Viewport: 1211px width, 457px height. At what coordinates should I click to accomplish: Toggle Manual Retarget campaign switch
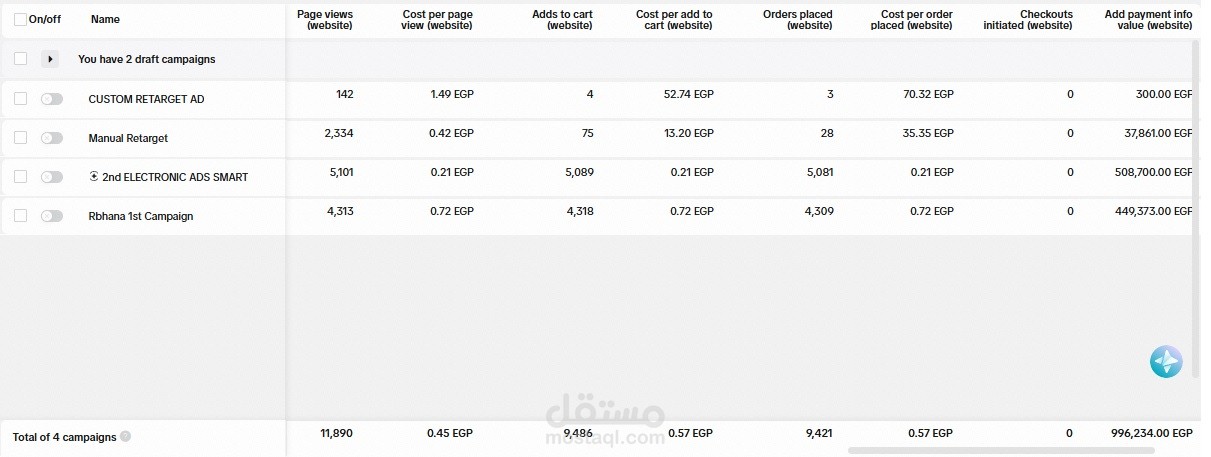coord(52,138)
